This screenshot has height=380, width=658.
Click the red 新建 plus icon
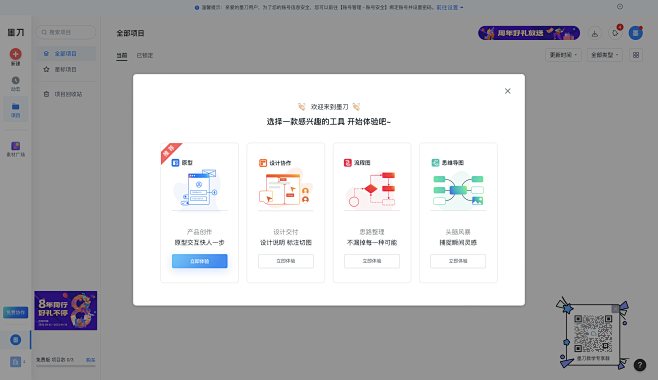pos(16,54)
